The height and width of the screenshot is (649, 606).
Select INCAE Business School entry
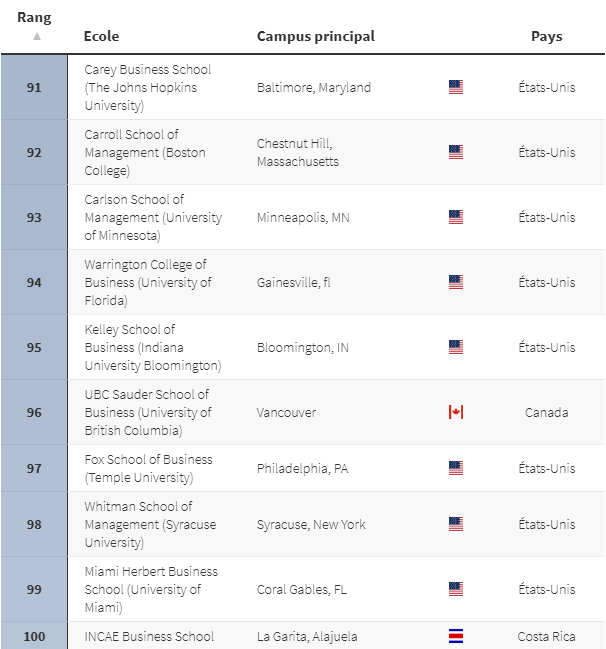pos(149,636)
